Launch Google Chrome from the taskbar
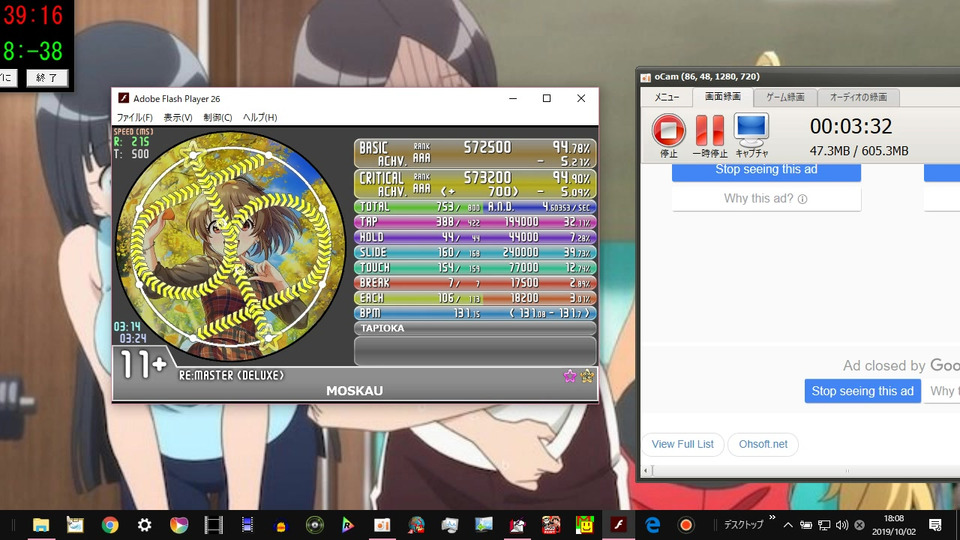Image resolution: width=960 pixels, height=540 pixels. tap(110, 525)
